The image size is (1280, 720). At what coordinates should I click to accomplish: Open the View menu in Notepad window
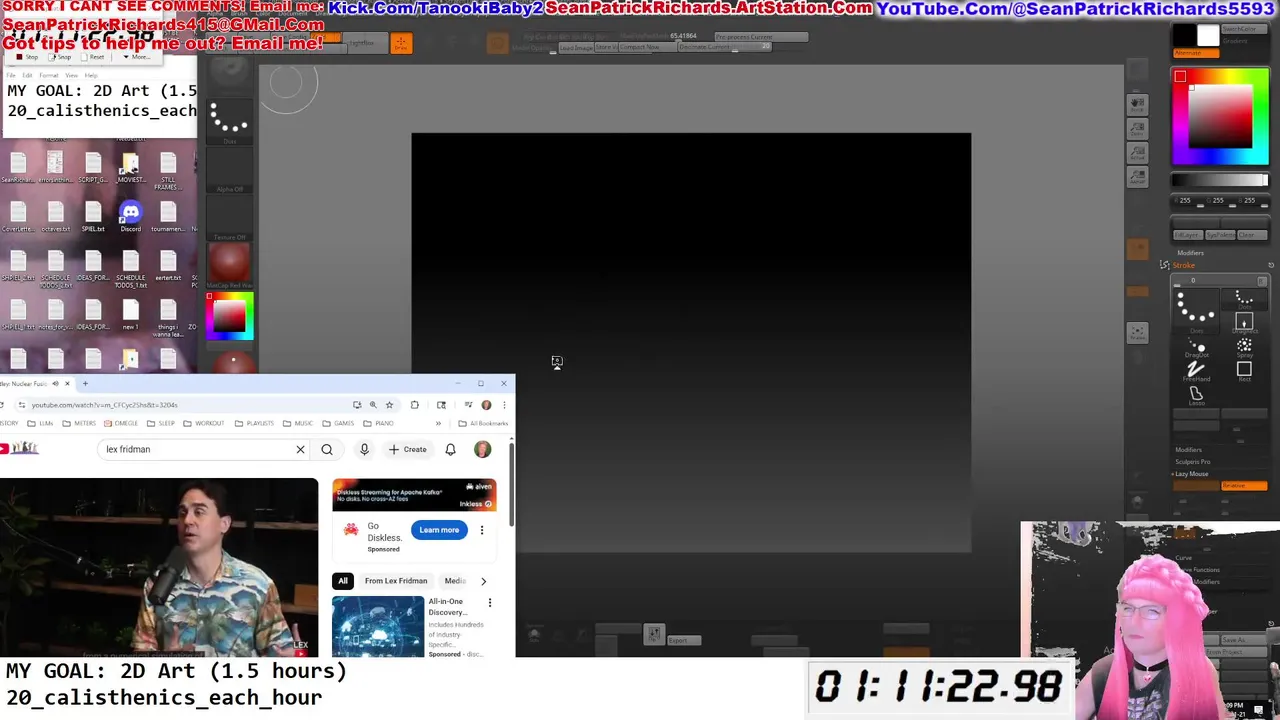coord(72,75)
